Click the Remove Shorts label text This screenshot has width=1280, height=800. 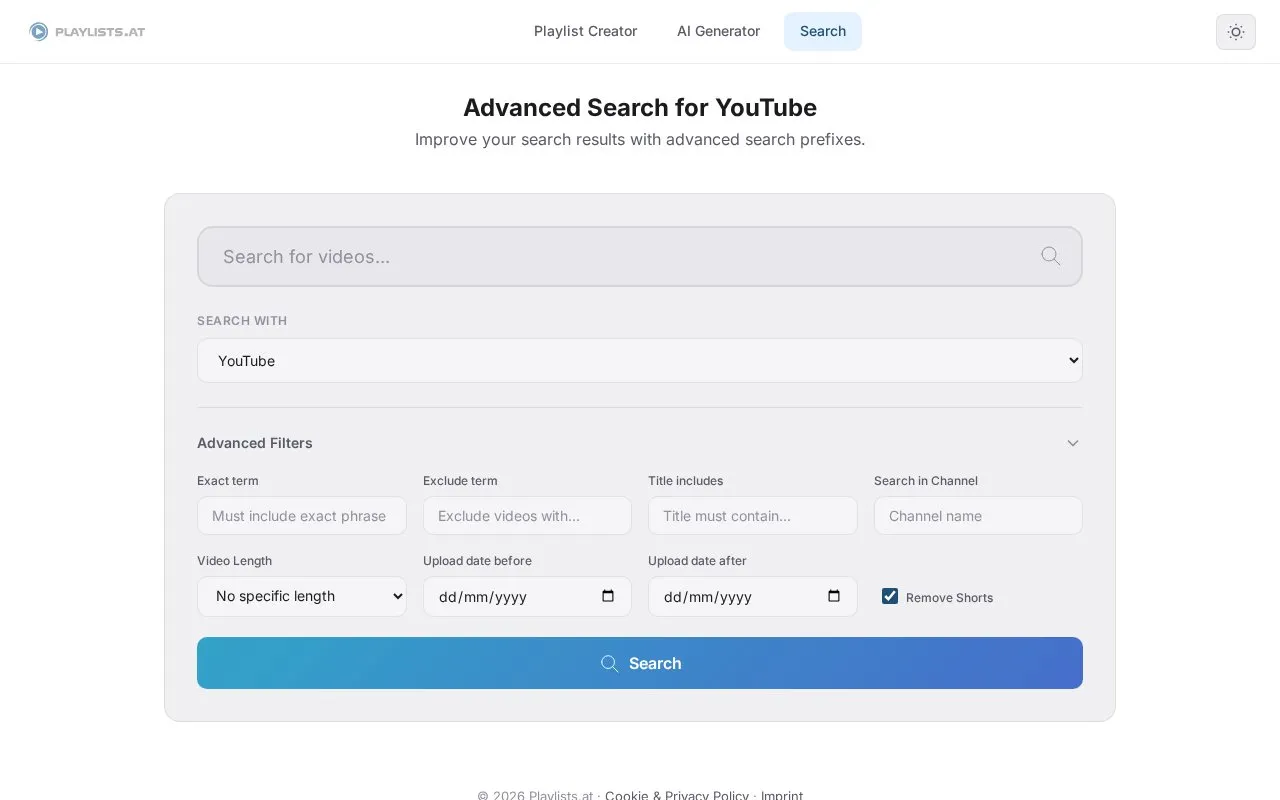tap(949, 598)
